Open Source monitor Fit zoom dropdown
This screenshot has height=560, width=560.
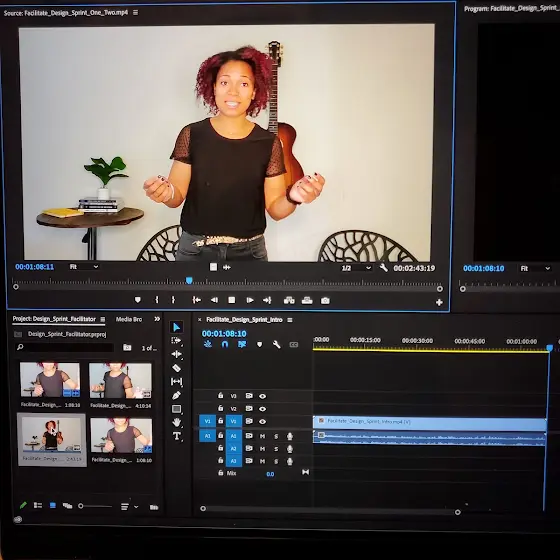tap(84, 267)
